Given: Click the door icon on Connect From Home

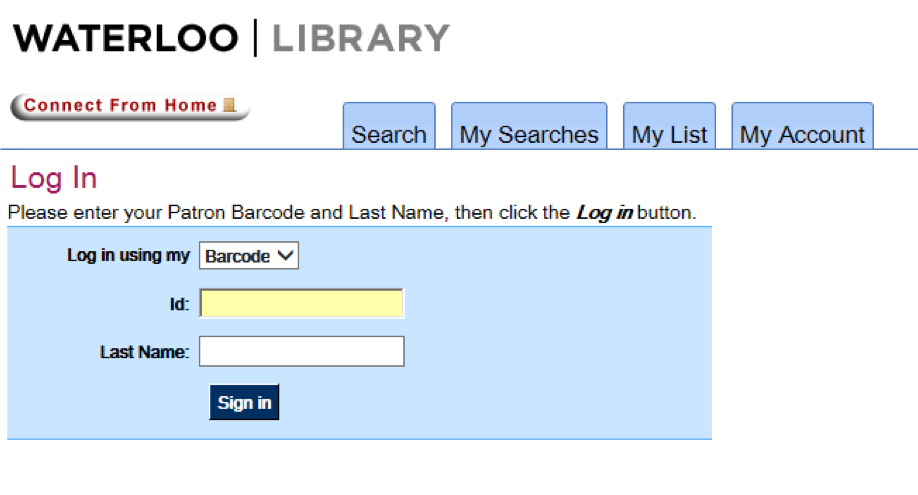Looking at the screenshot, I should click(x=229, y=105).
